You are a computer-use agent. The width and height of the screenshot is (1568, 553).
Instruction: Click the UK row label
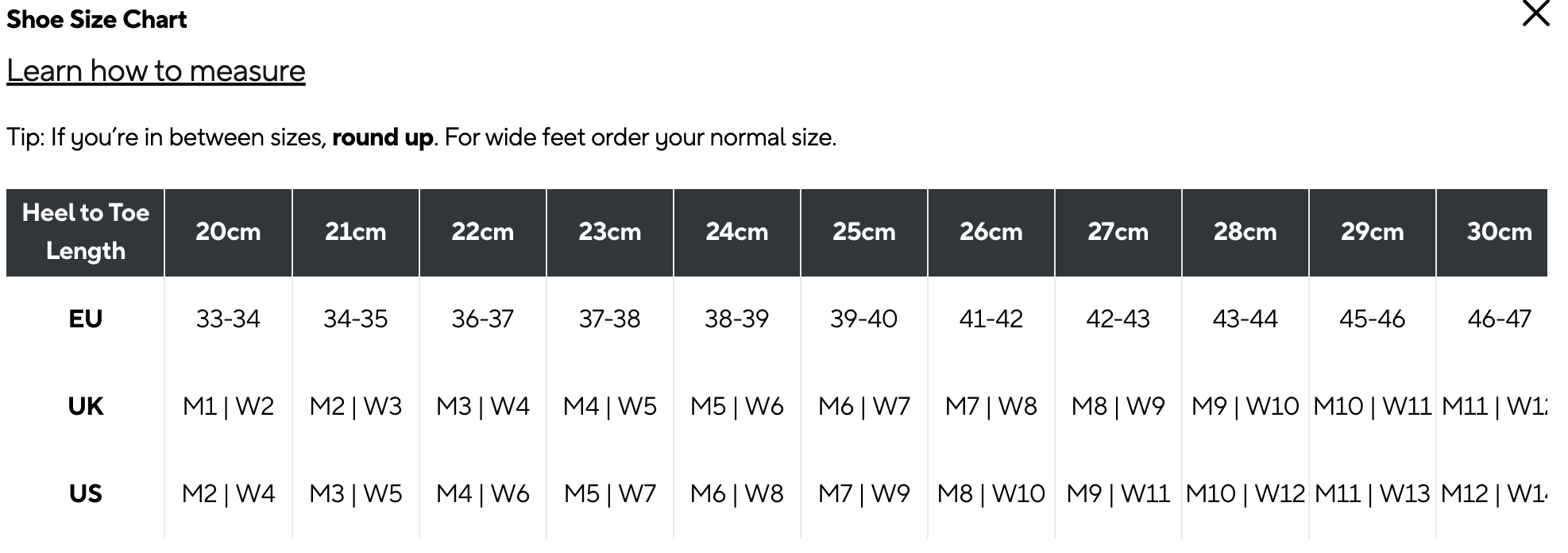point(86,407)
